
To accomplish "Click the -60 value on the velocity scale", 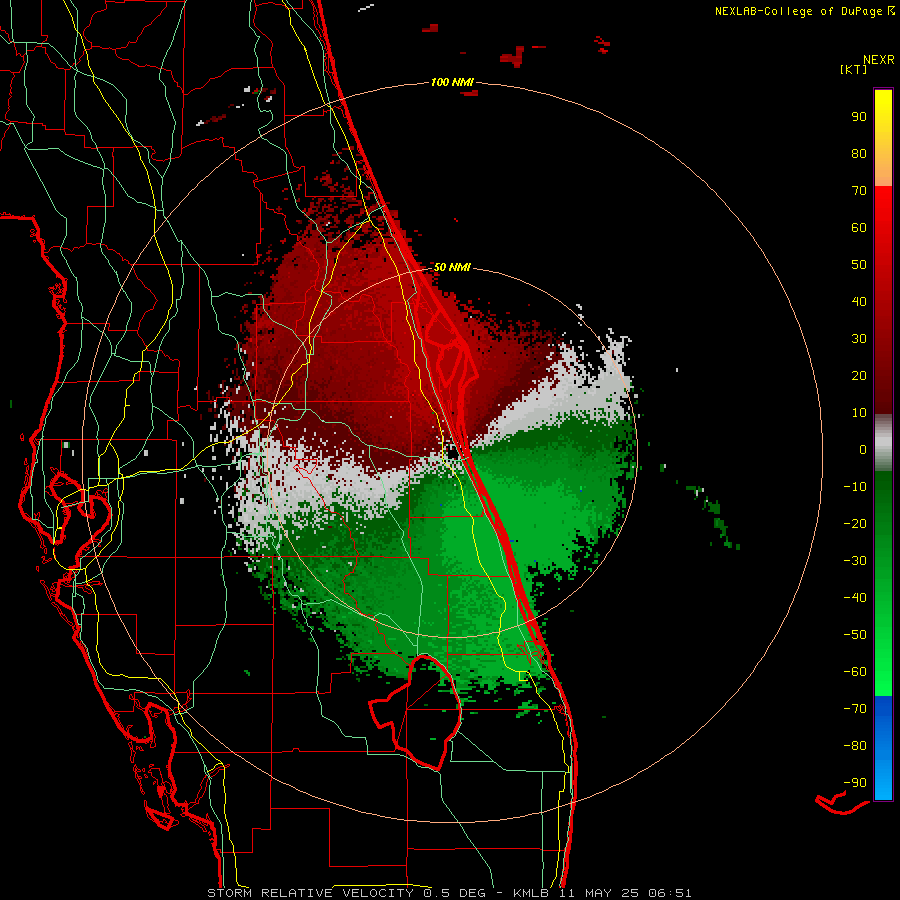I will (855, 672).
